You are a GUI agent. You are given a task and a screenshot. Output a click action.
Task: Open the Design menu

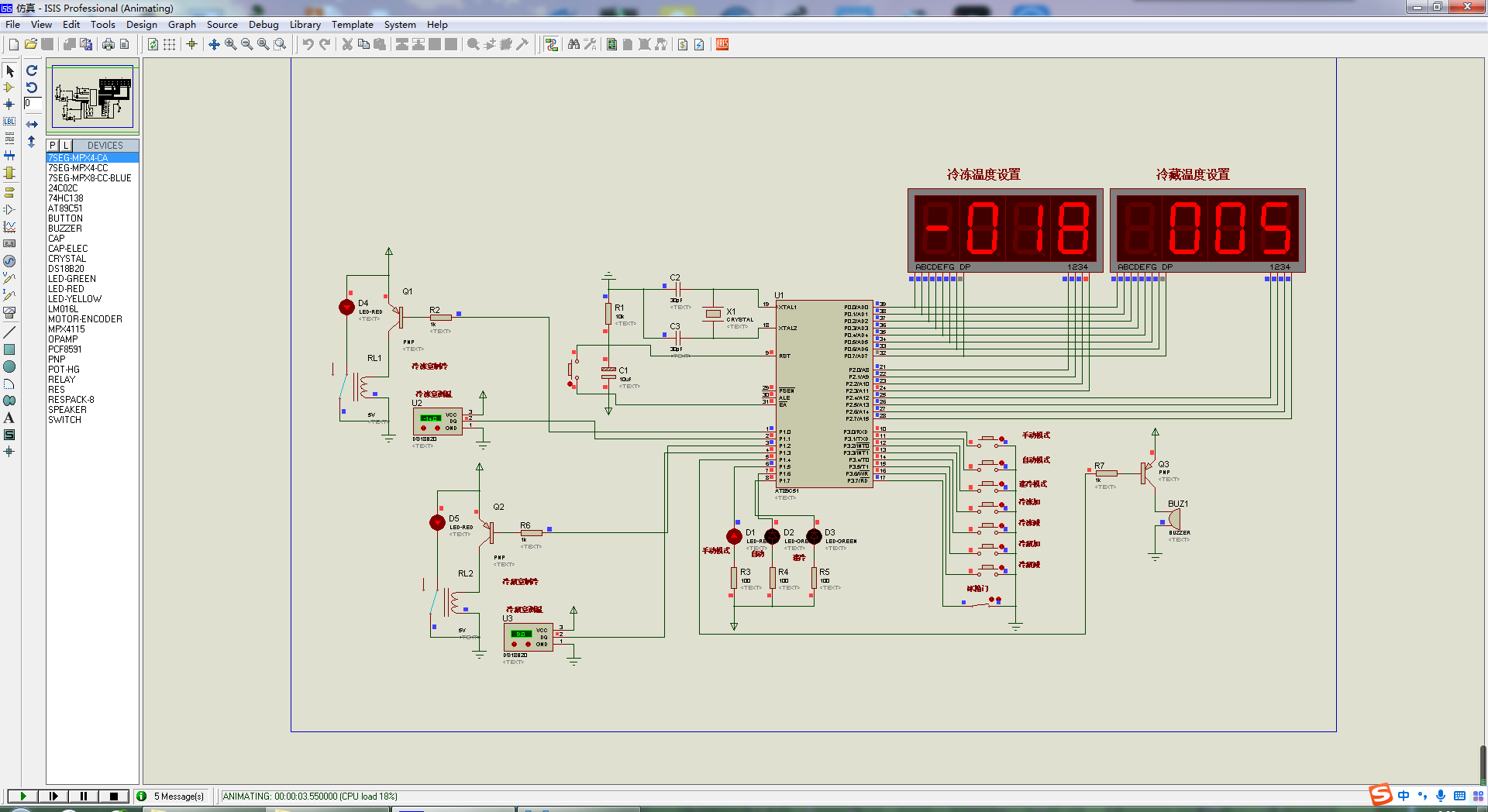[x=142, y=25]
